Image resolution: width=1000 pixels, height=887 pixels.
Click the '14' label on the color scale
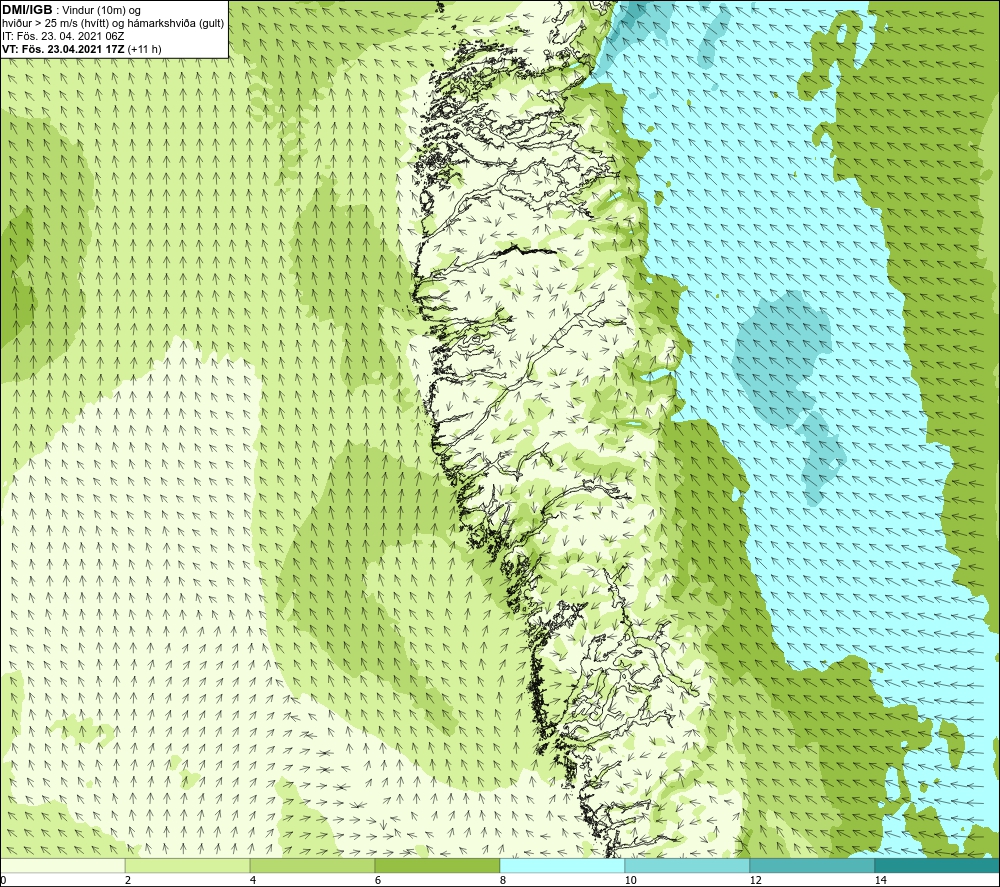pyautogui.click(x=880, y=881)
